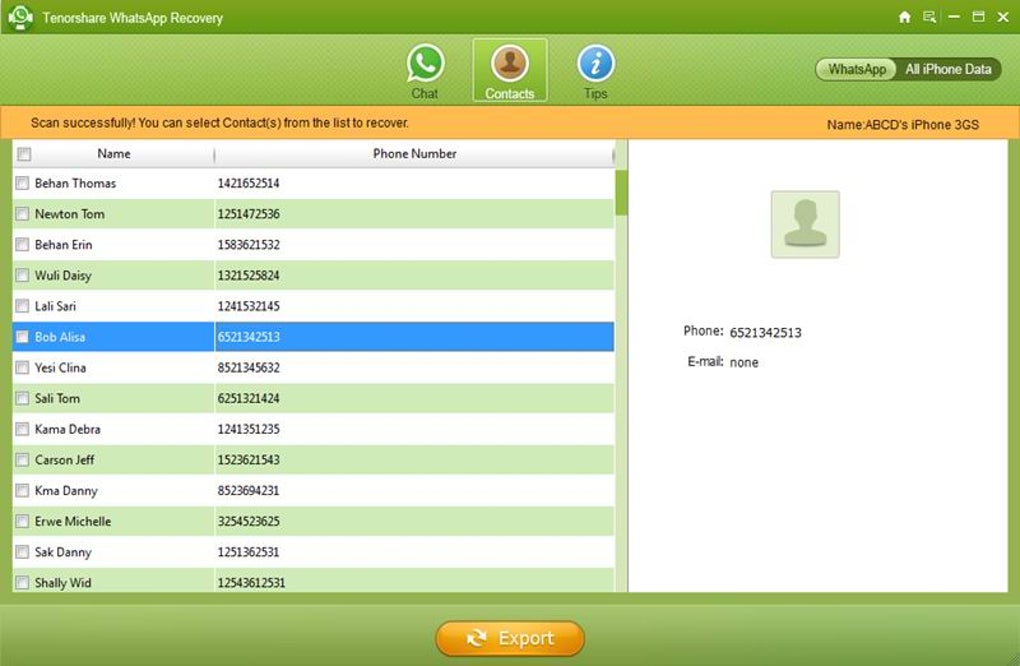The width and height of the screenshot is (1020, 666).
Task: Minimize the WhatsApp Recovery window
Action: point(954,18)
